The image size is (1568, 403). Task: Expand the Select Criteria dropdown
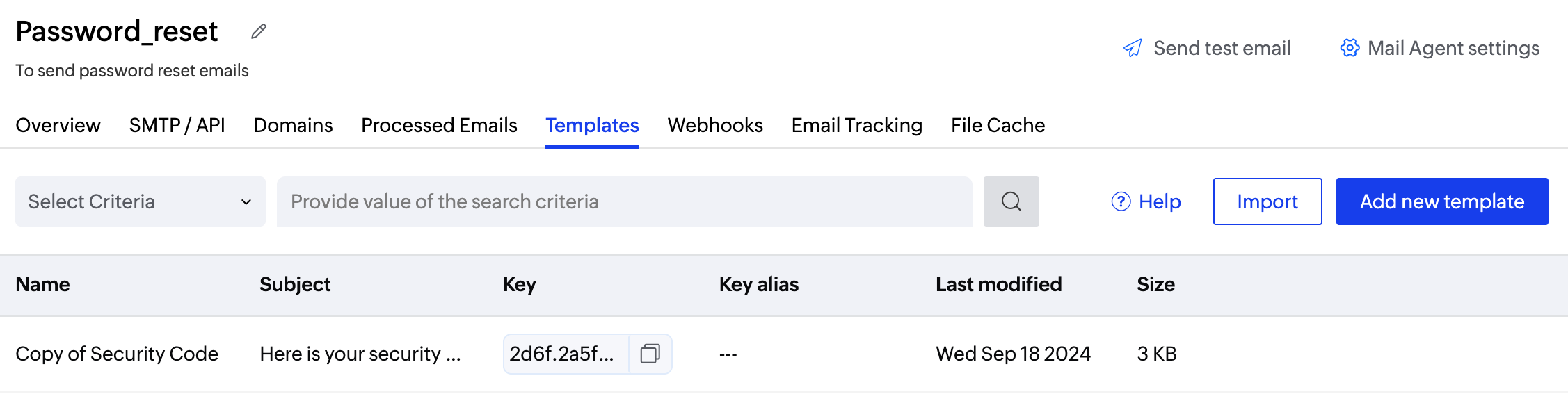[x=141, y=201]
